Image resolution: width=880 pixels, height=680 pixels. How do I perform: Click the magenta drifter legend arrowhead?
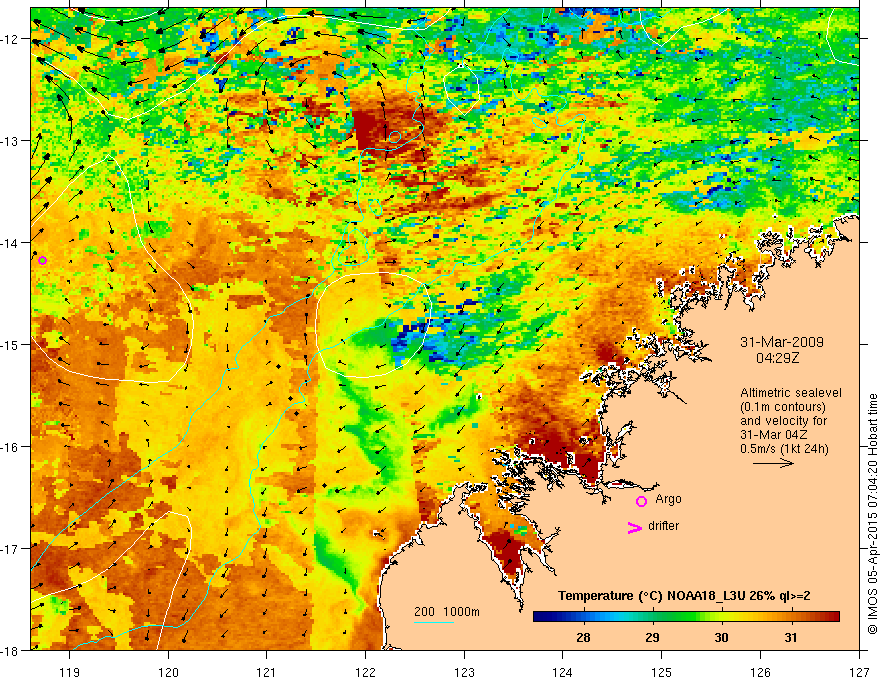pyautogui.click(x=634, y=527)
